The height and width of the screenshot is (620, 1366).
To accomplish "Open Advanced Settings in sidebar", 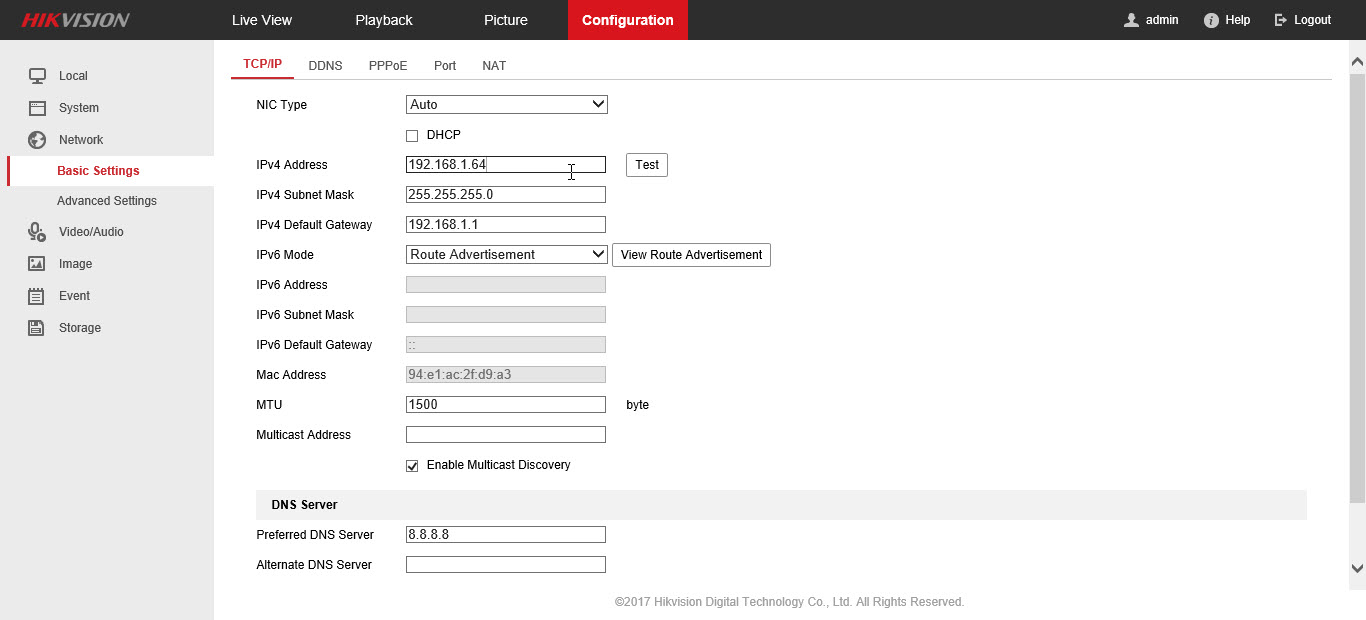I will coord(107,201).
